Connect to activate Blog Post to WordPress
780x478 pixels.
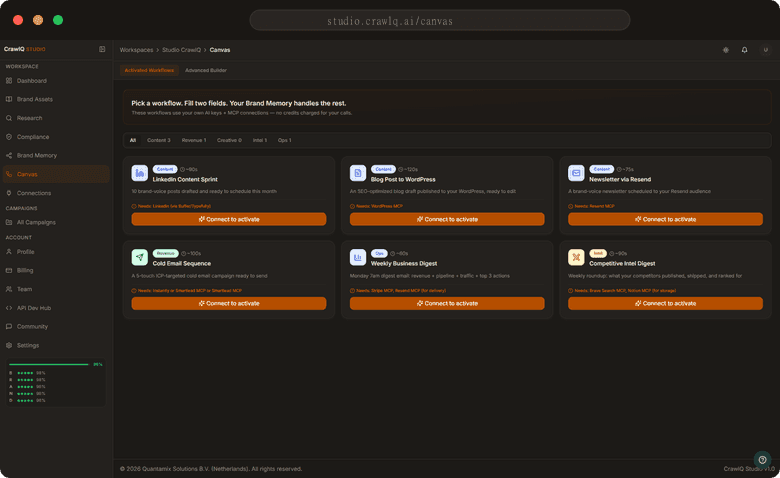447,219
